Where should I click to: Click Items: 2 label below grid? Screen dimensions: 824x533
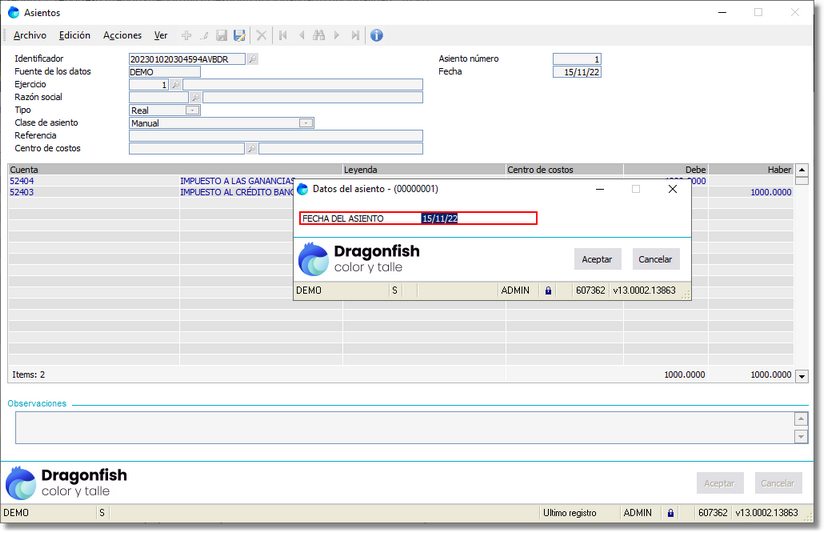28,375
